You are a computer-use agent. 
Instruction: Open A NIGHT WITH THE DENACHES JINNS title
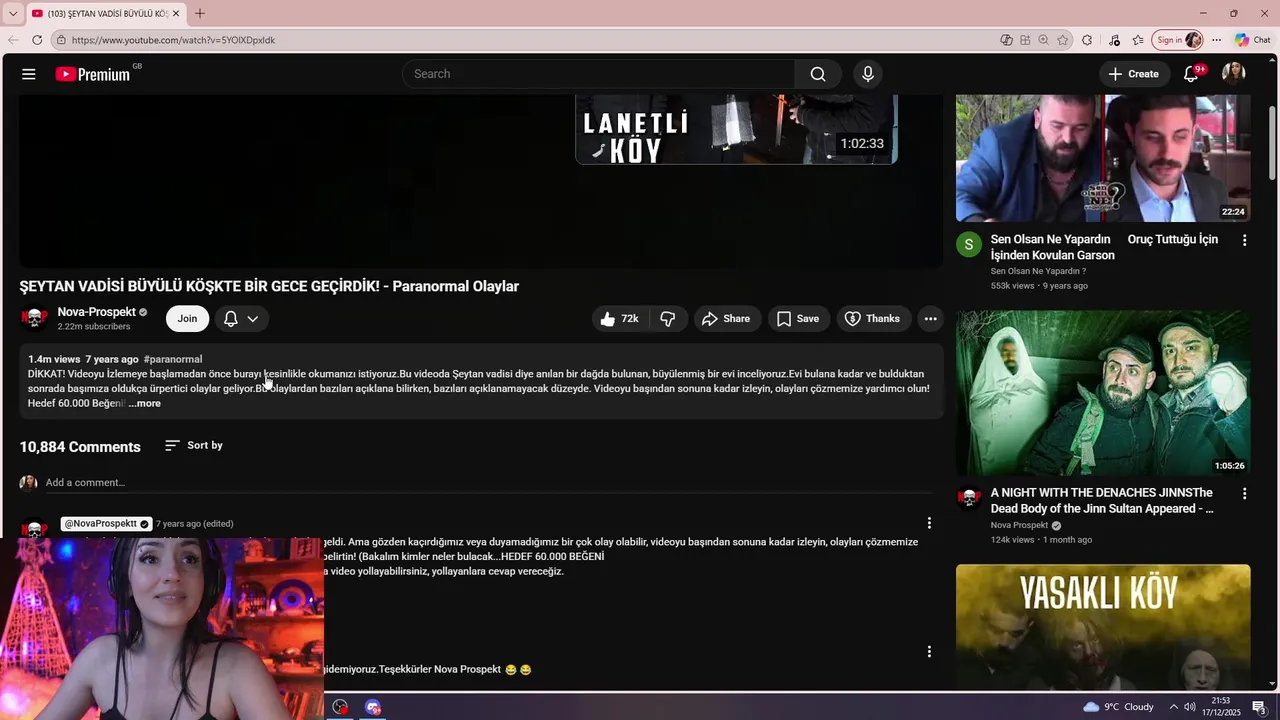1102,501
